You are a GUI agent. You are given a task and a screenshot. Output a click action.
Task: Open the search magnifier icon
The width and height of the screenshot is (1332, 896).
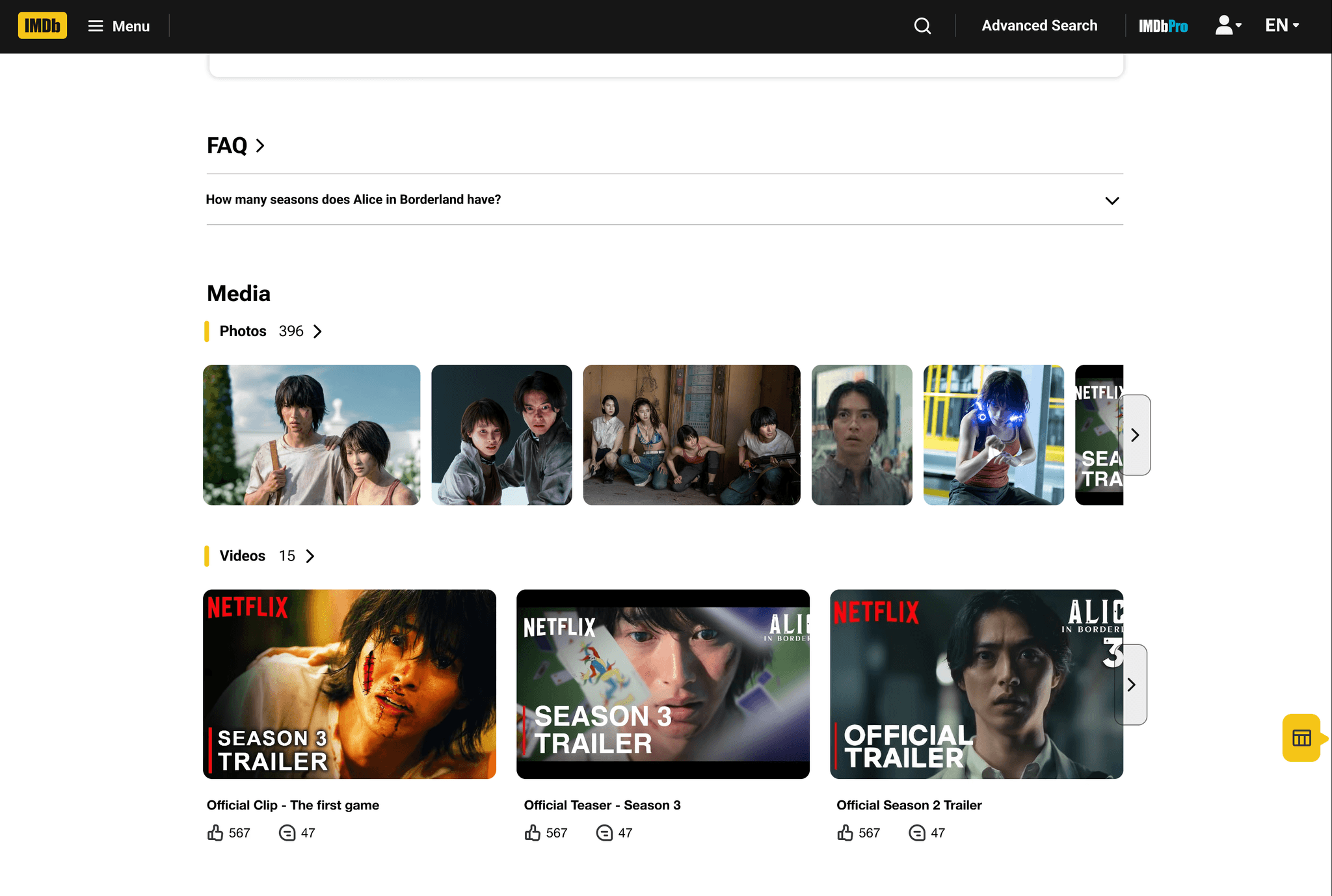(922, 26)
